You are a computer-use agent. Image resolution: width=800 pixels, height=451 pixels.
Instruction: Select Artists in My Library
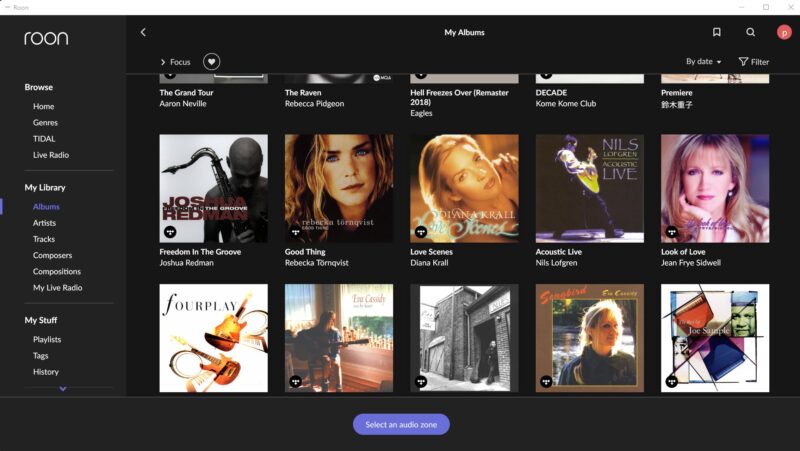coord(44,223)
